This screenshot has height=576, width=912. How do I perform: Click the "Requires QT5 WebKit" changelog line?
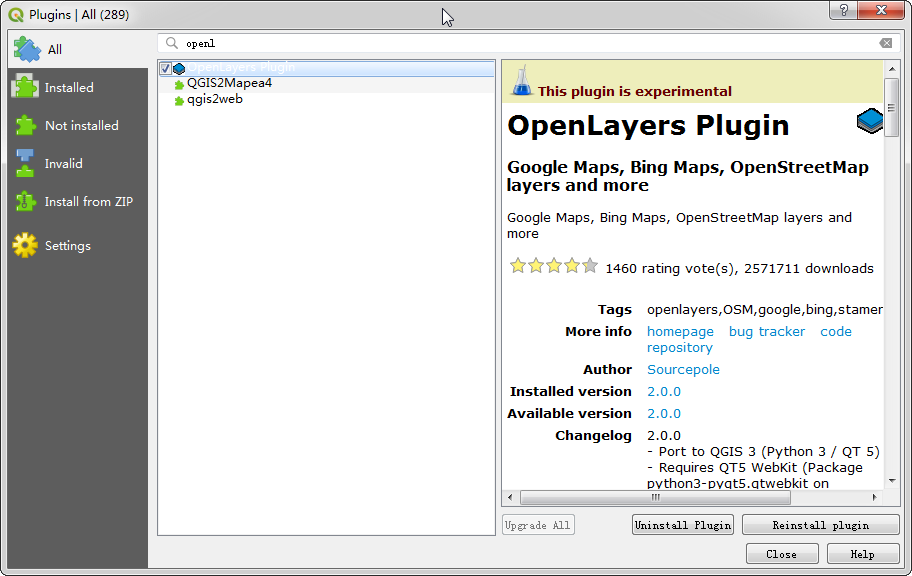[755, 468]
